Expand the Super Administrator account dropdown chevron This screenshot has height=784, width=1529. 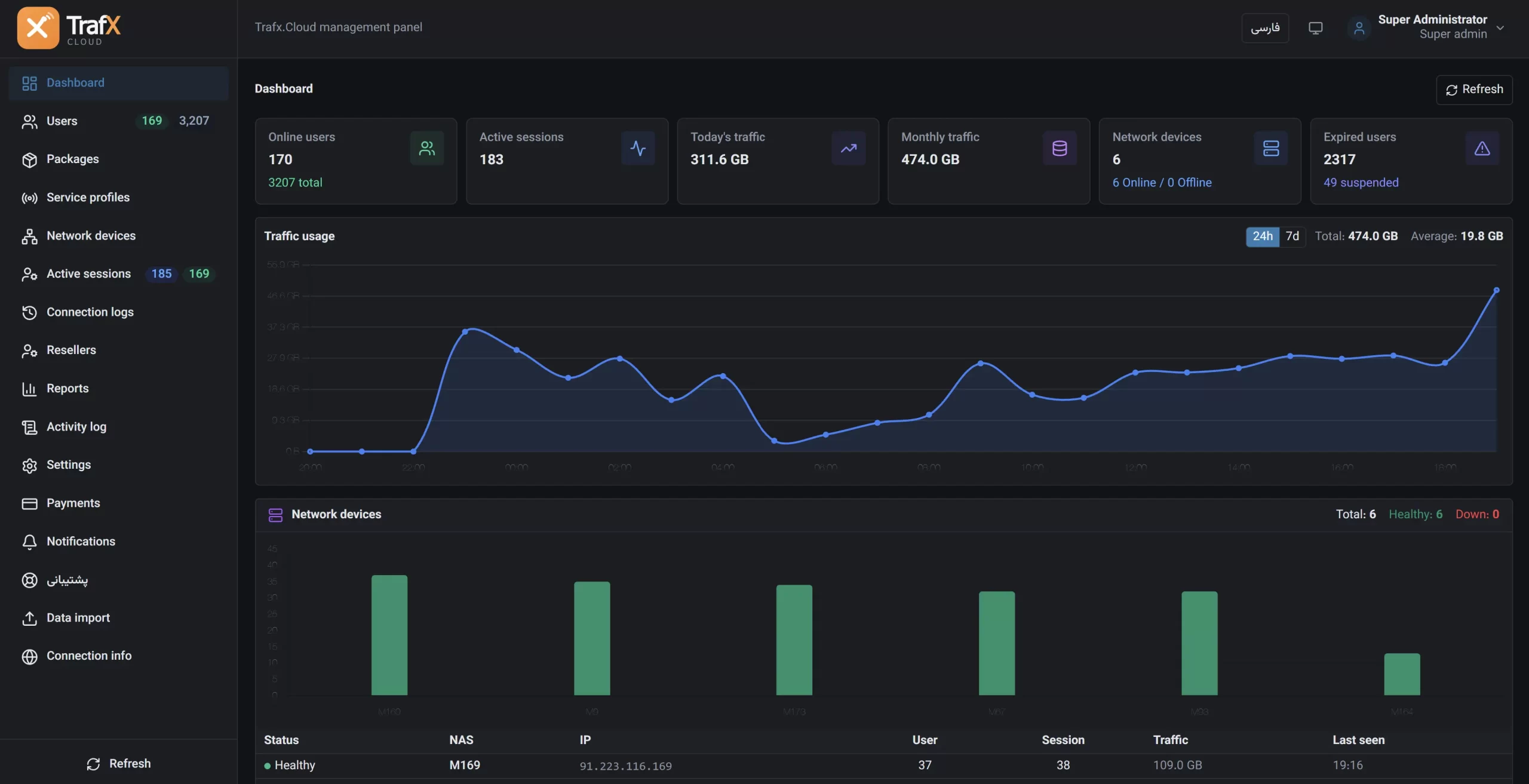click(x=1500, y=27)
